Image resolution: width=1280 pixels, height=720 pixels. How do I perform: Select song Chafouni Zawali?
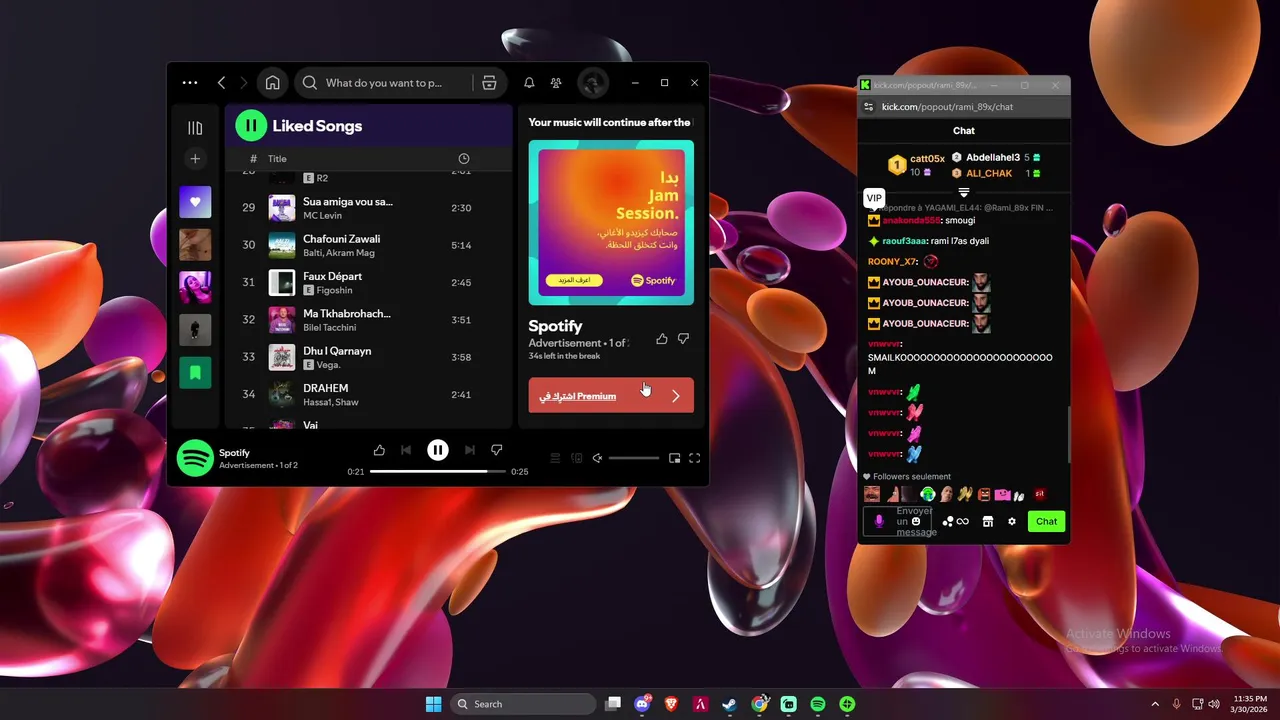pos(368,245)
